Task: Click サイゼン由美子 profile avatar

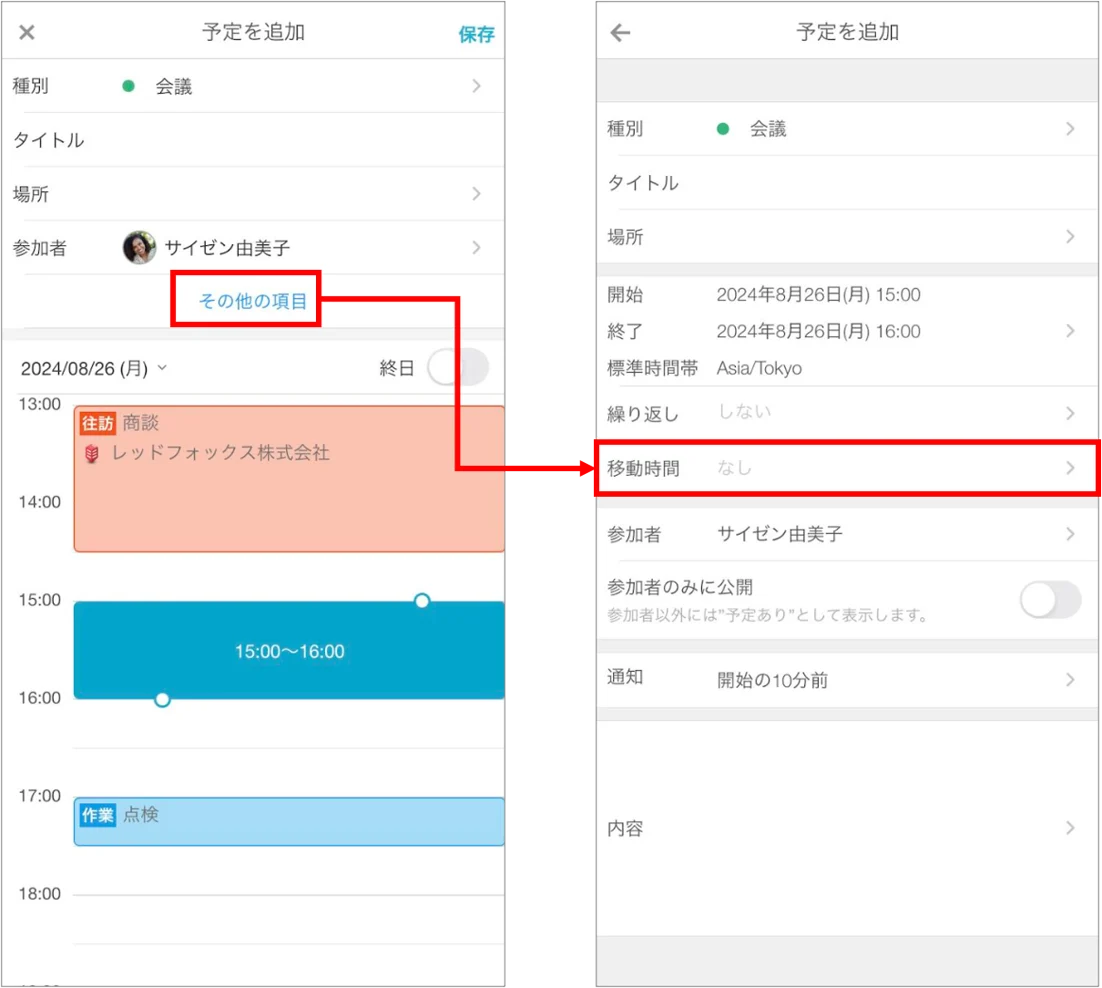Action: (139, 247)
